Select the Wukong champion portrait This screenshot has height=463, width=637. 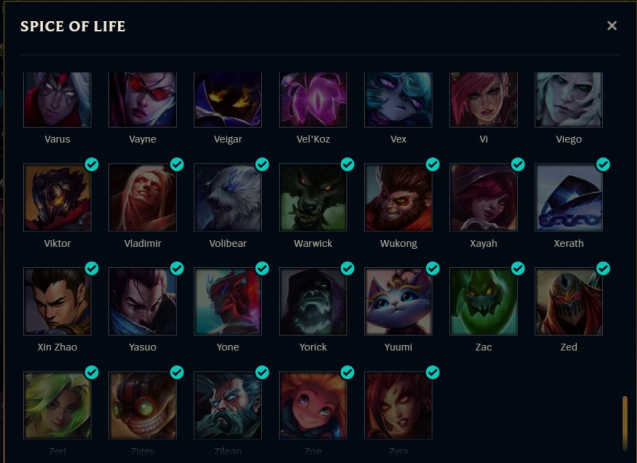pos(398,197)
